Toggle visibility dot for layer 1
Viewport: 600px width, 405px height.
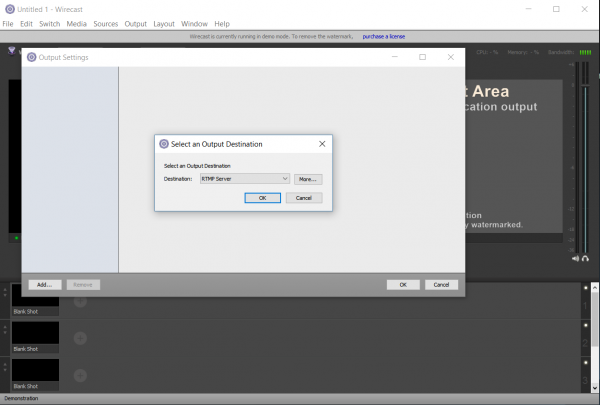point(585,288)
